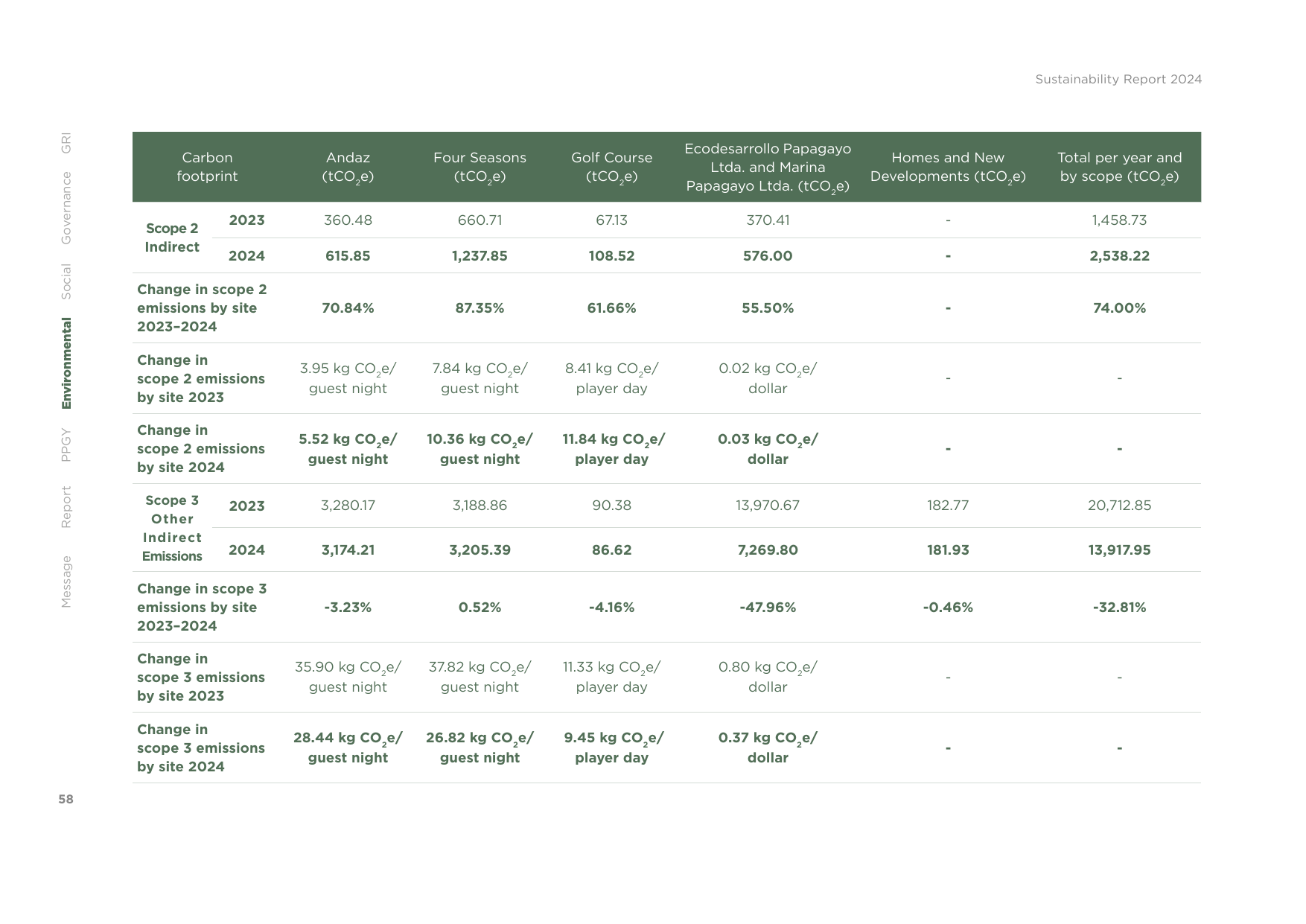Viewport: 1306px width, 924px height.
Task: Select the Golf Course (tCO2e) column header
Action: (x=611, y=167)
